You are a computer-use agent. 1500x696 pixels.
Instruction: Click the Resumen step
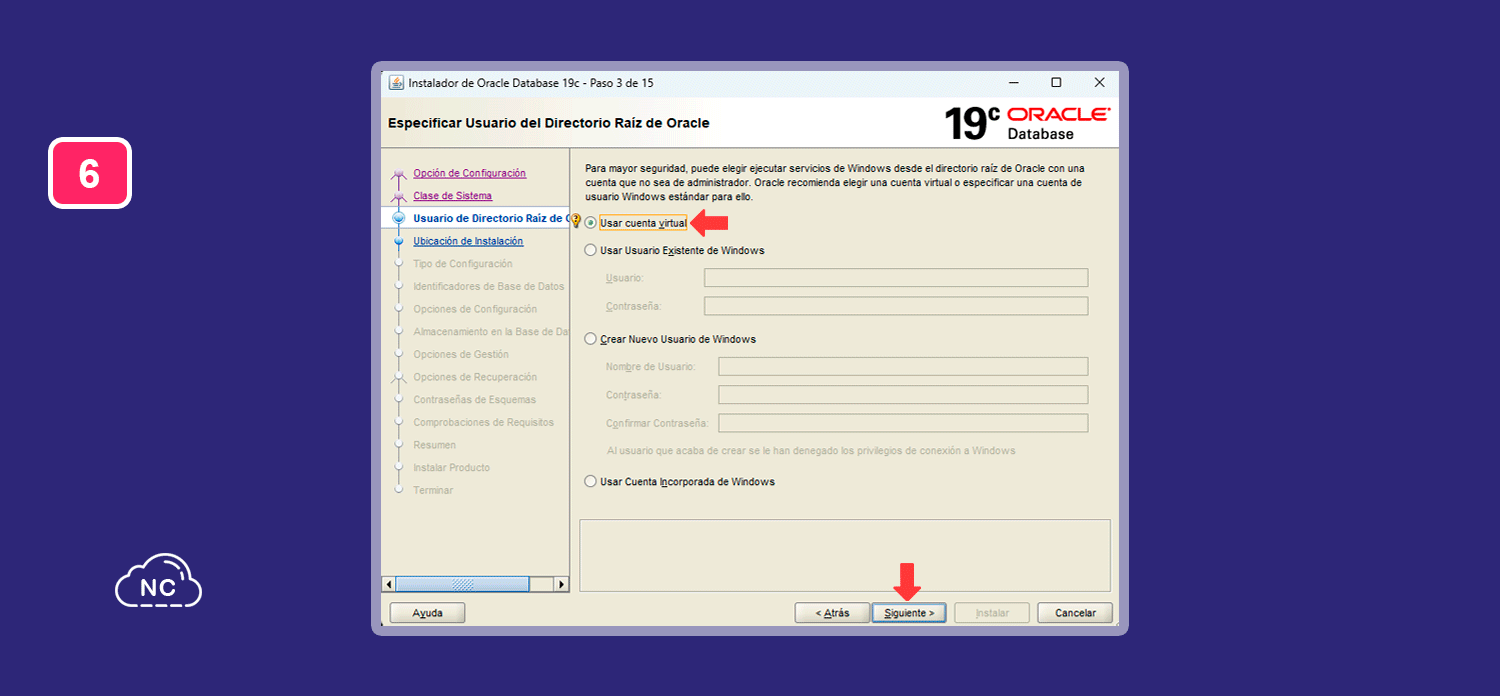[434, 445]
